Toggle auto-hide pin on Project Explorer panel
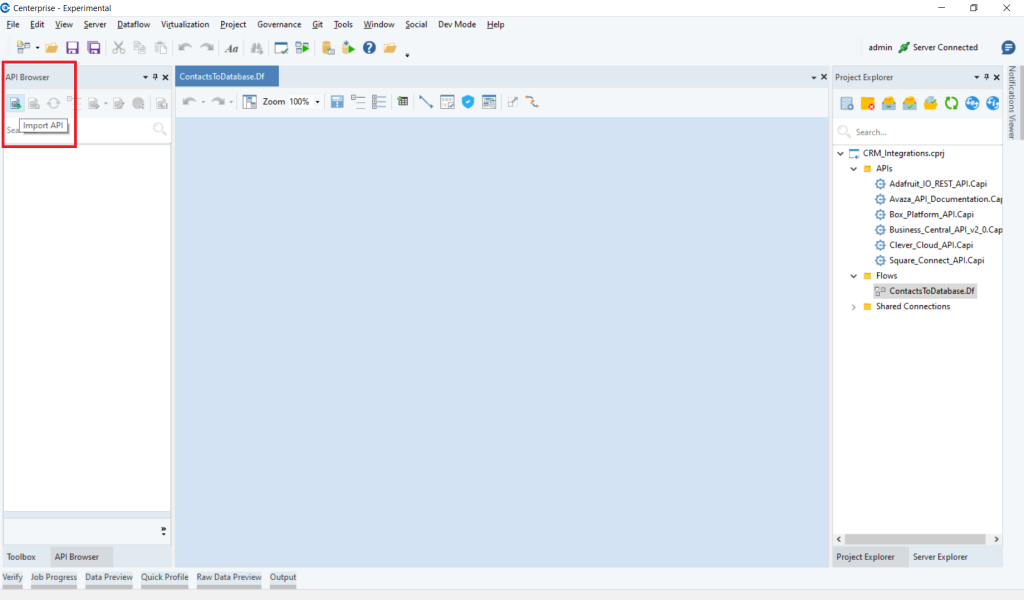The width and height of the screenshot is (1024, 600). [986, 77]
